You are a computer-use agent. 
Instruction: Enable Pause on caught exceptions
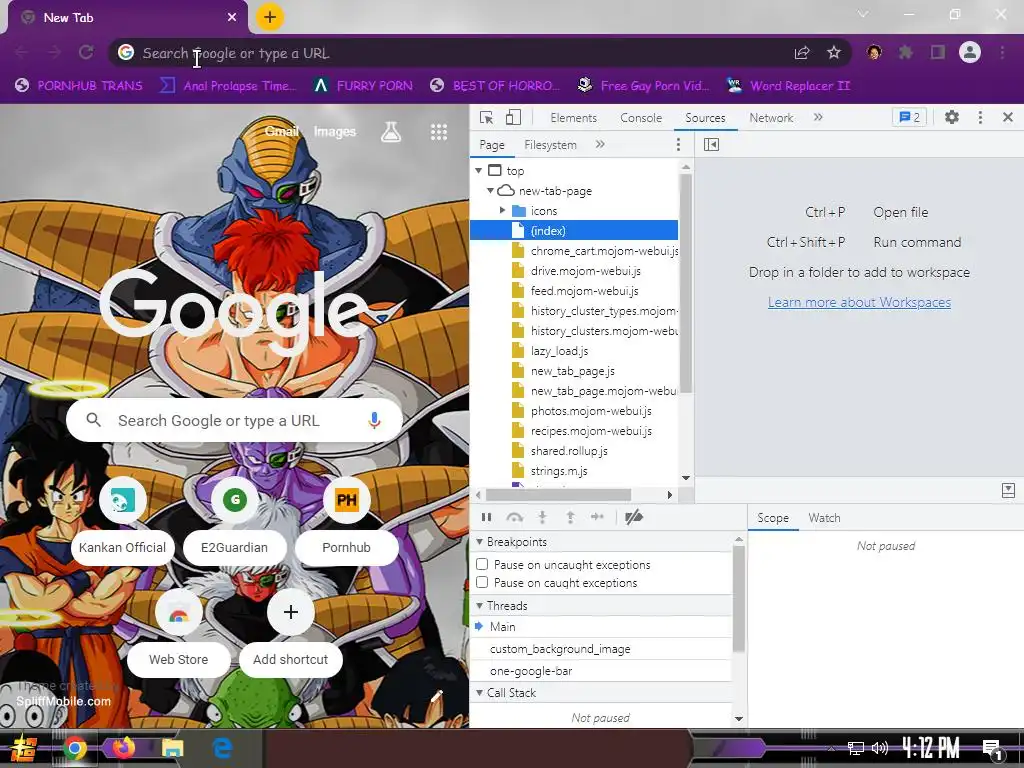coord(482,582)
